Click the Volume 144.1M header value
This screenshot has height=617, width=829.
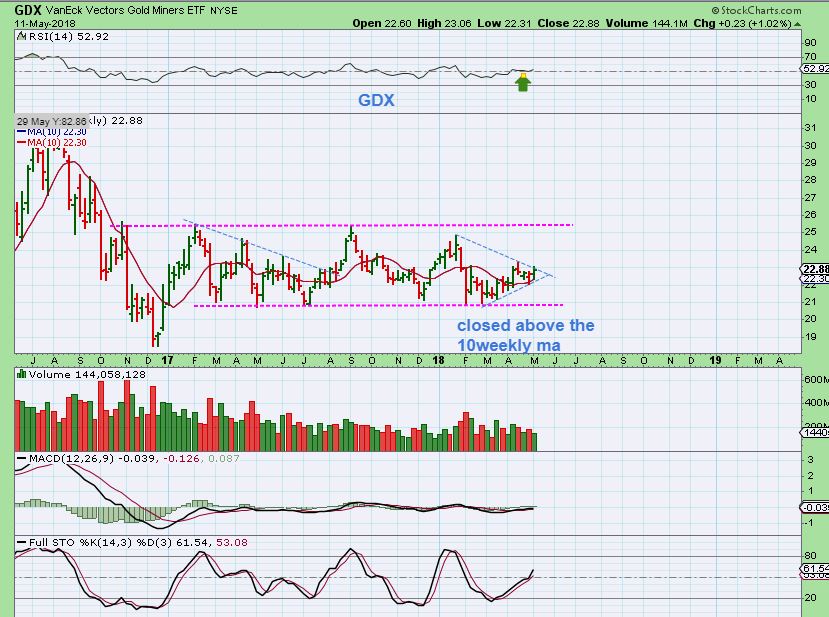tap(647, 23)
